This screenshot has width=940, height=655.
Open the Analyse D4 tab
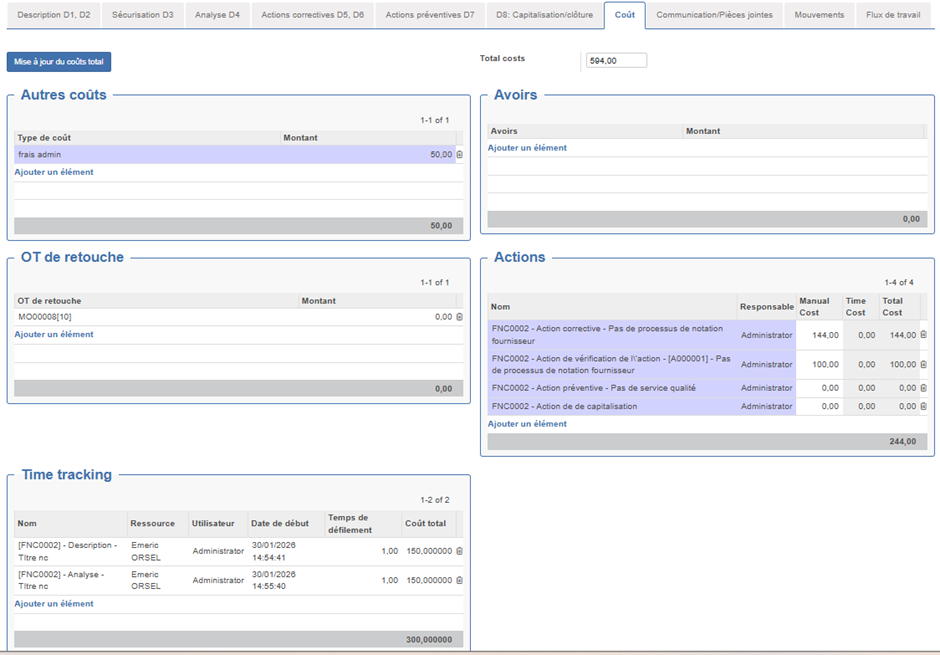[217, 15]
